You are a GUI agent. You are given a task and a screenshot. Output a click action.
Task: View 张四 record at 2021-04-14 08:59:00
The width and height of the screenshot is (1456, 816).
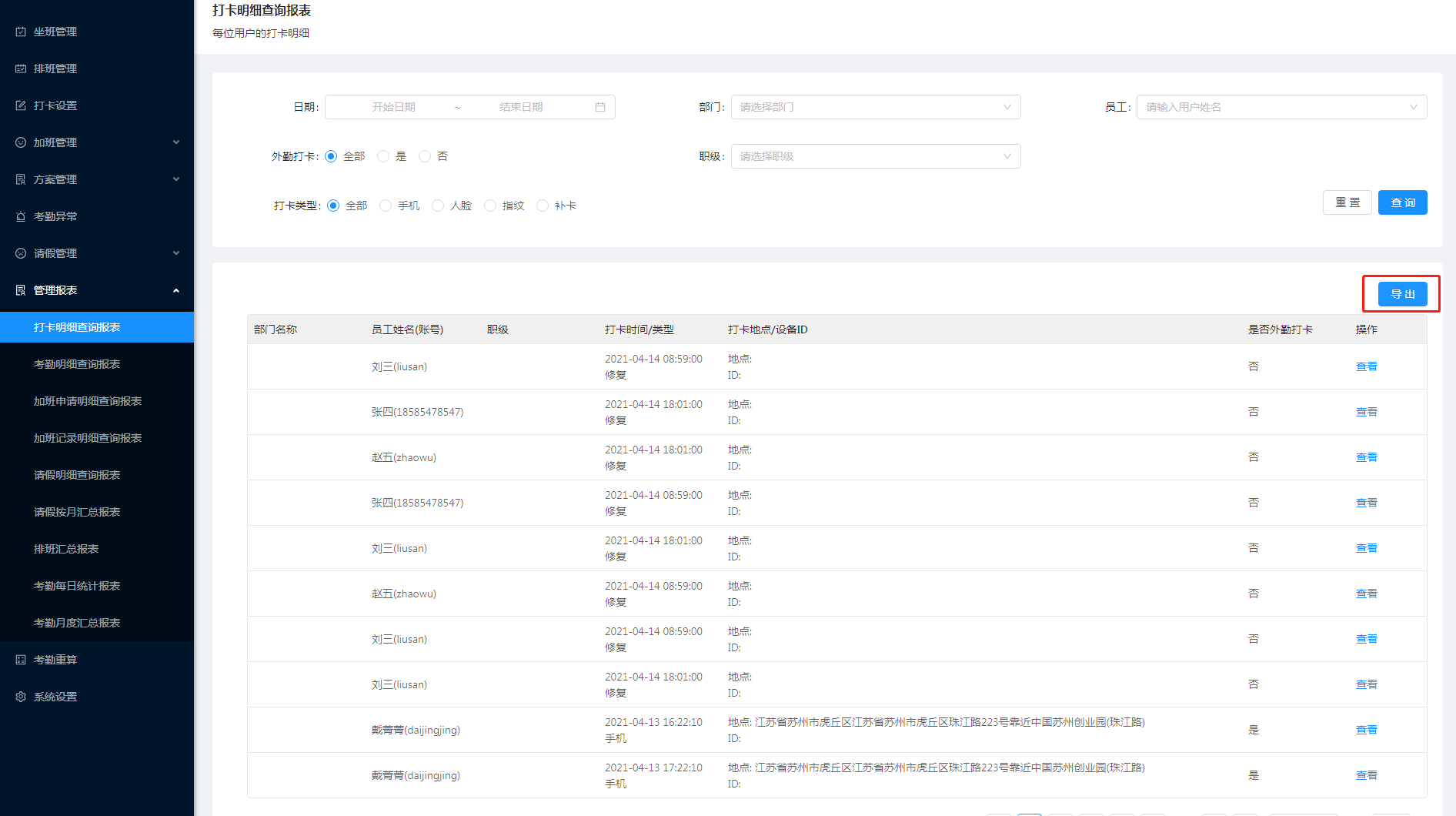pyautogui.click(x=1367, y=503)
